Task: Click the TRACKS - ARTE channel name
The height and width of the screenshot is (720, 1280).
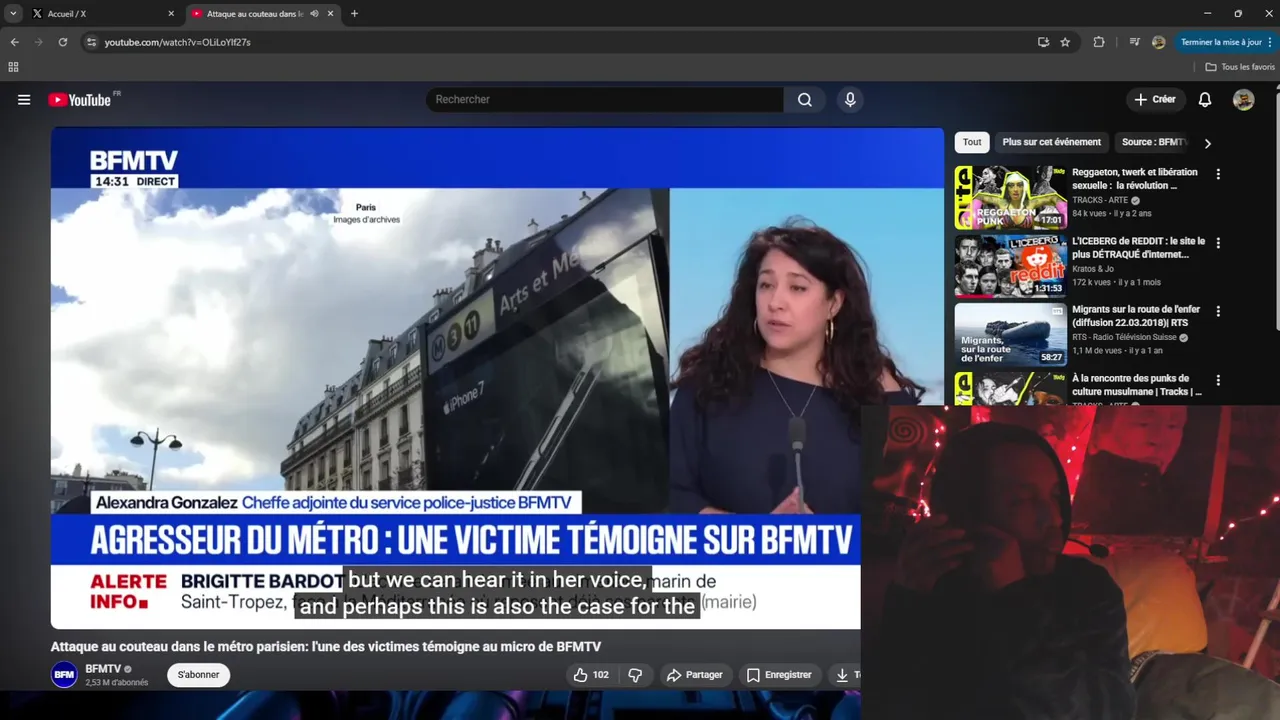Action: (1099, 200)
